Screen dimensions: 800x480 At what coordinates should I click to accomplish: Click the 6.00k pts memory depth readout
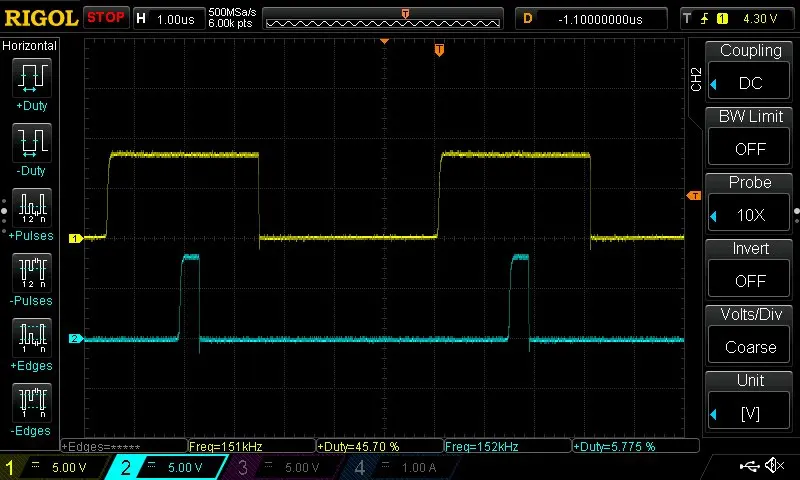(230, 23)
